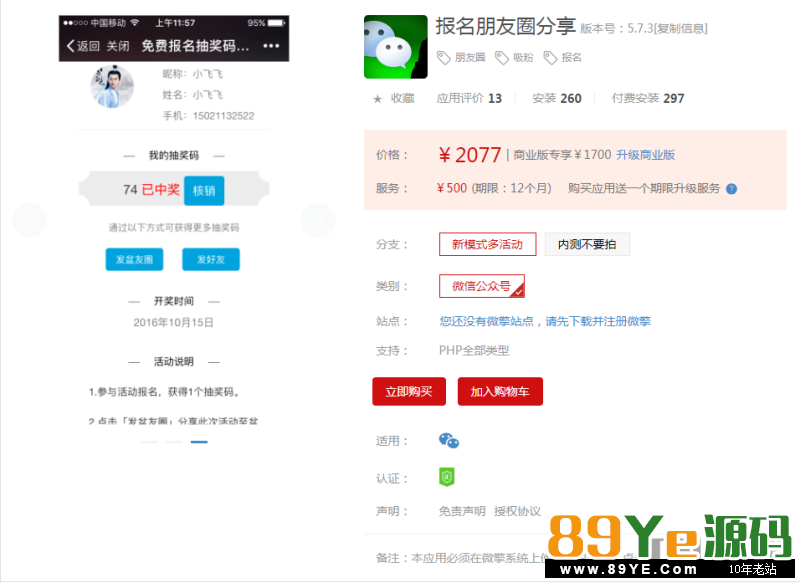This screenshot has height=583, width=800.
Task: Click the tag icon next to 朋友圈
Action: coord(443,58)
